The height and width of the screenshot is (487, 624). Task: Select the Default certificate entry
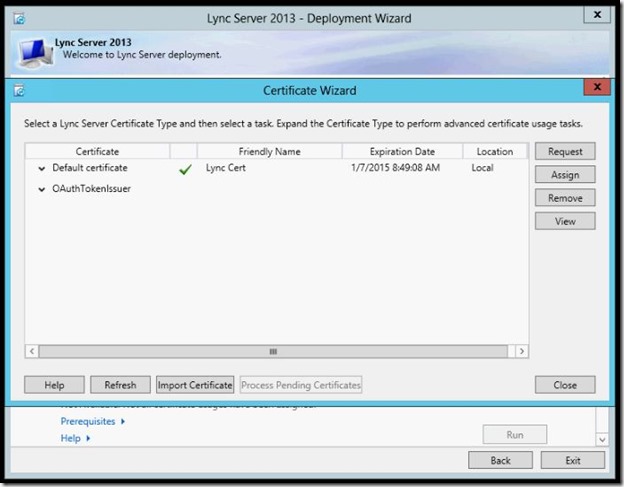(x=90, y=168)
